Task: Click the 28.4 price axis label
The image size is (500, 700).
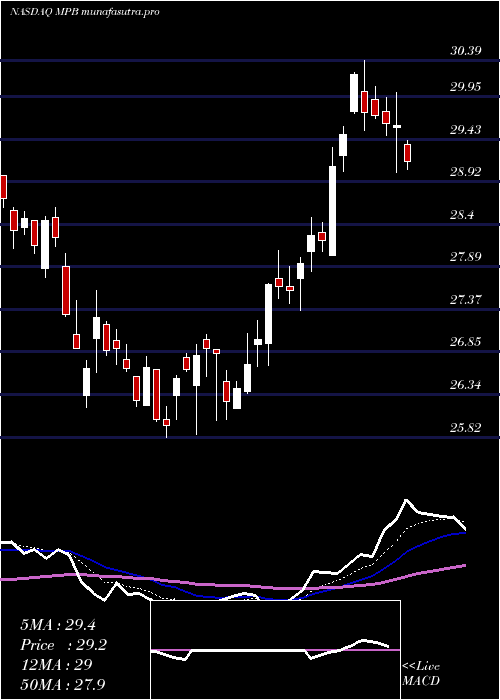Action: pyautogui.click(x=462, y=215)
